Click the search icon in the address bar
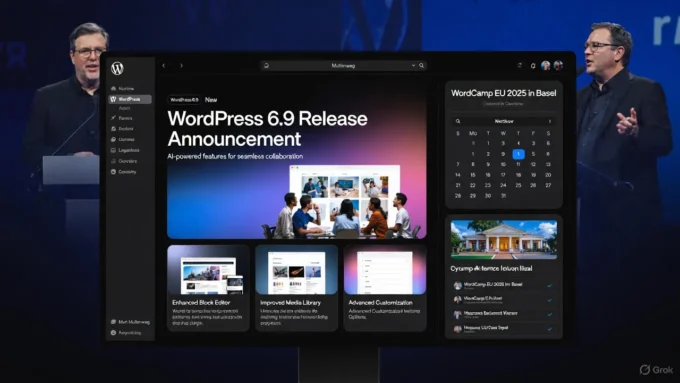This screenshot has height=383, width=680. pyautogui.click(x=422, y=65)
